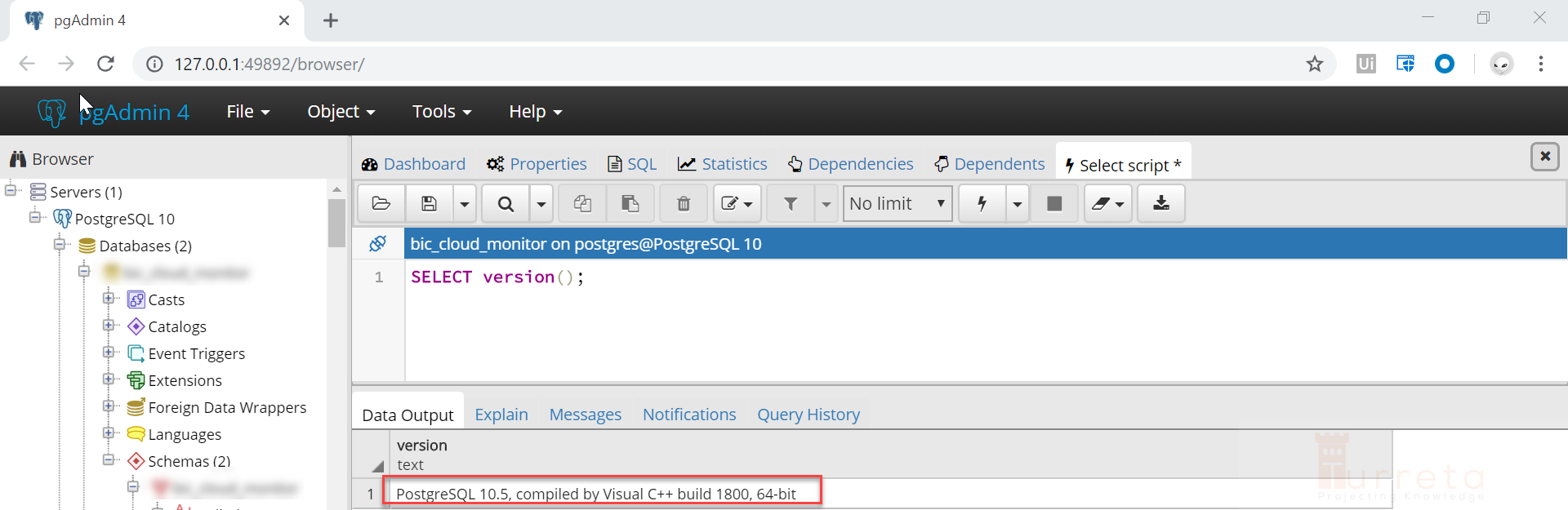
Task: Close the panel with the X button
Action: 1545,156
